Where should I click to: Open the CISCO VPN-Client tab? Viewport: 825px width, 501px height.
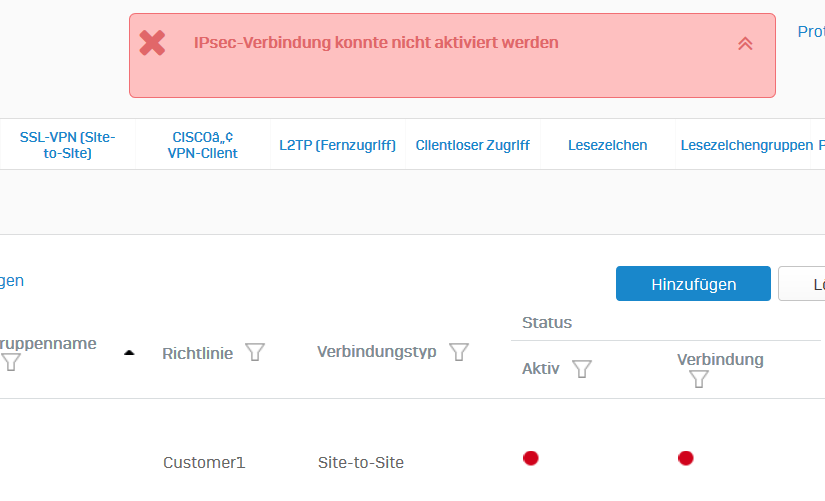coord(203,145)
